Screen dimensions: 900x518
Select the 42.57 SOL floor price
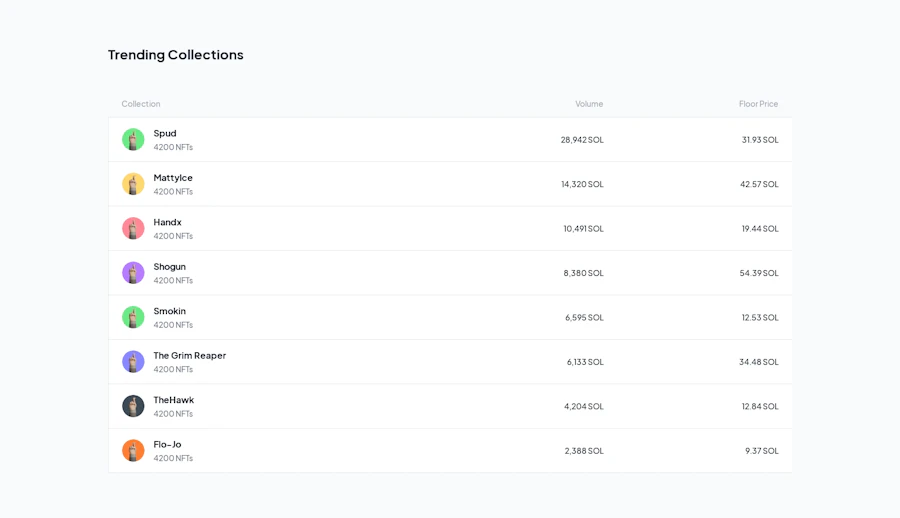(759, 184)
